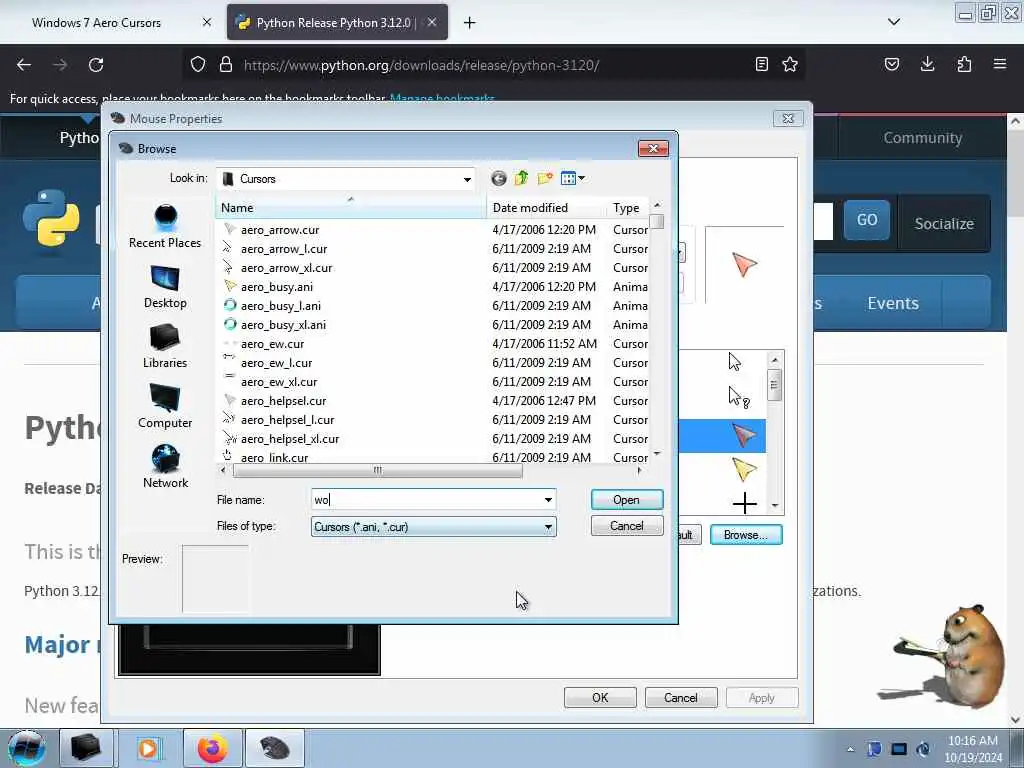The height and width of the screenshot is (768, 1024).
Task: Click file list vertical scrollbar down arrow
Action: click(657, 453)
